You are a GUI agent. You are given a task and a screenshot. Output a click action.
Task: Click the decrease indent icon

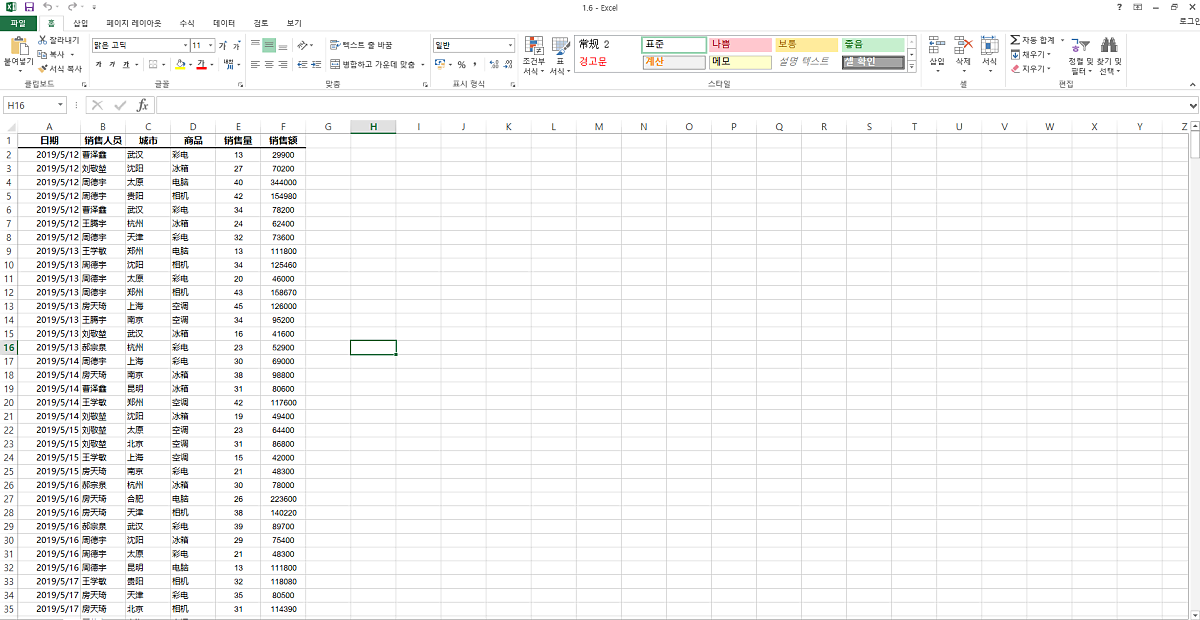302,64
